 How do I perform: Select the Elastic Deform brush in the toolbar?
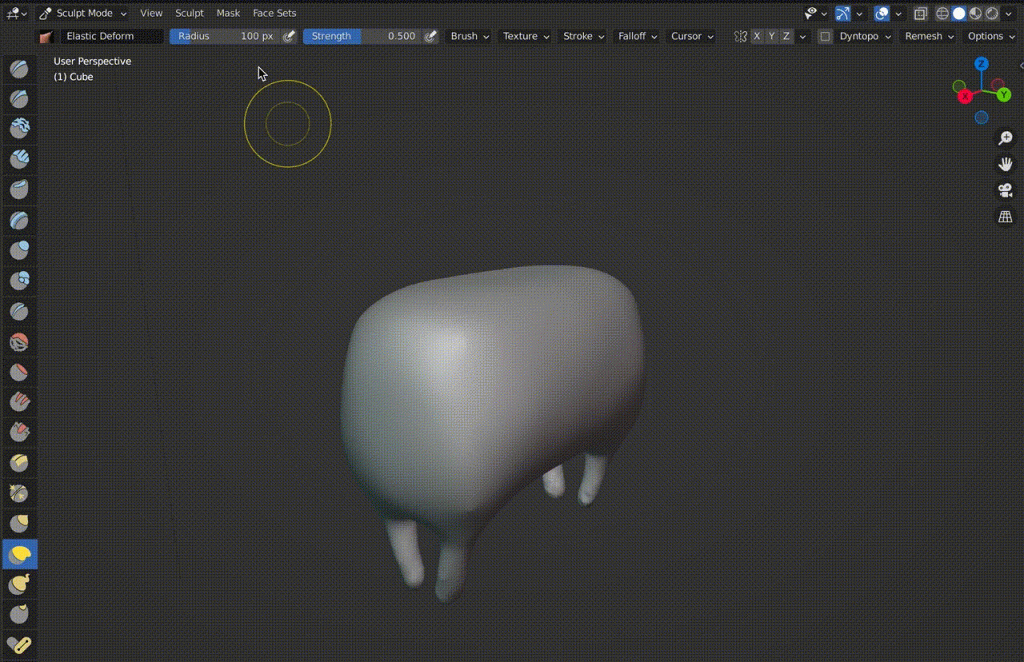pos(20,553)
